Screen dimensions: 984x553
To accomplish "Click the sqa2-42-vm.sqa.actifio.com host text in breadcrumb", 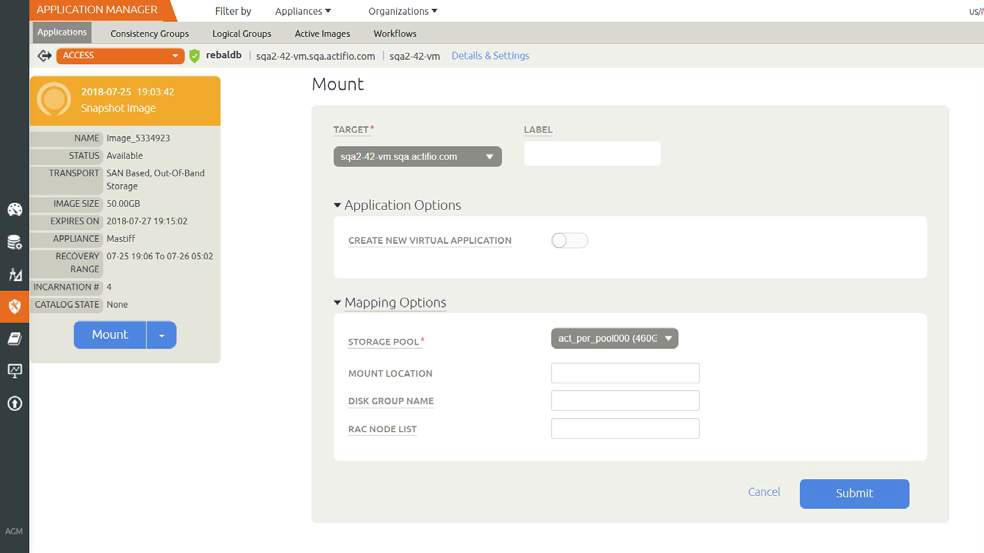I will [x=315, y=56].
